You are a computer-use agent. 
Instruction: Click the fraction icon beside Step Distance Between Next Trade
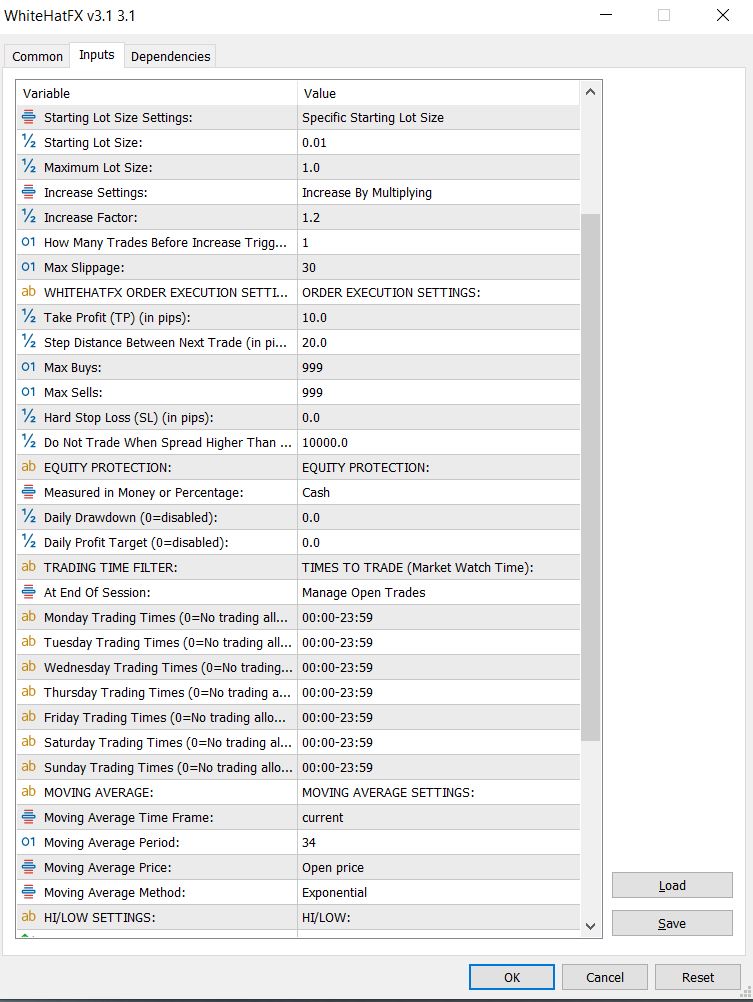tap(29, 342)
